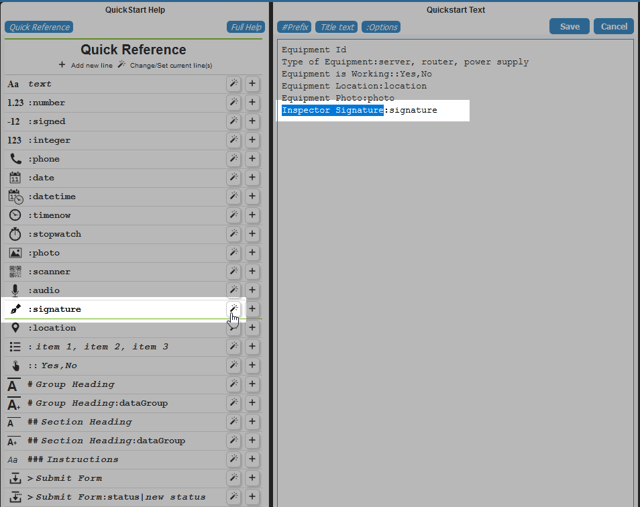Click the wand icon beside :date
Viewport: 640px width, 507px height.
pyautogui.click(x=234, y=178)
